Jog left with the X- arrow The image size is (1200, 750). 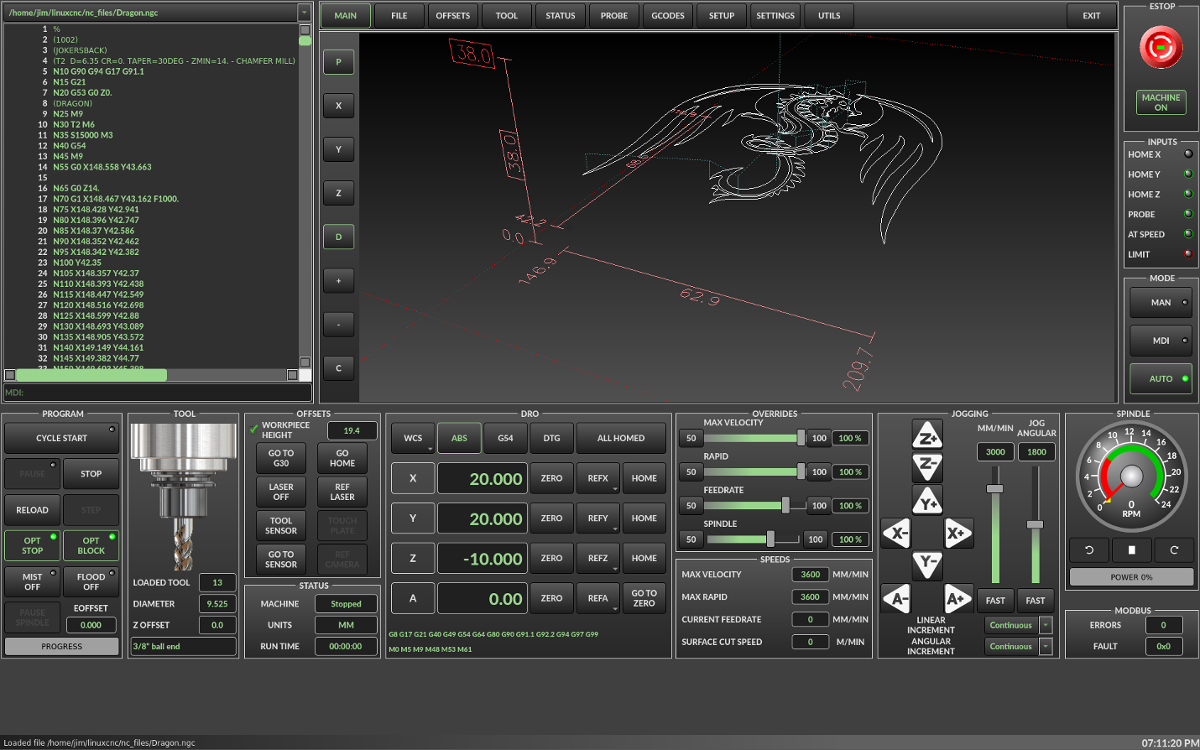pyautogui.click(x=896, y=533)
